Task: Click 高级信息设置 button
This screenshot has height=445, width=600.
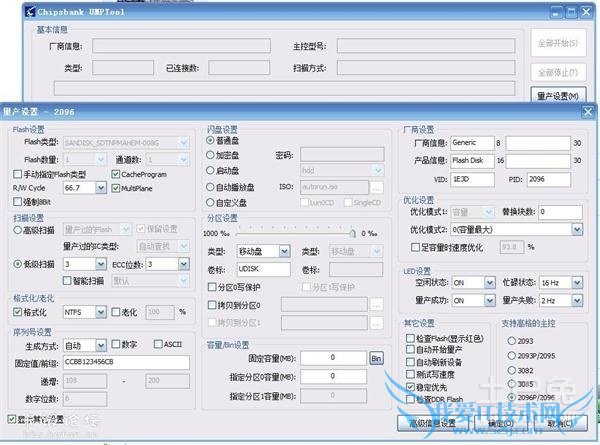Action: (433, 423)
